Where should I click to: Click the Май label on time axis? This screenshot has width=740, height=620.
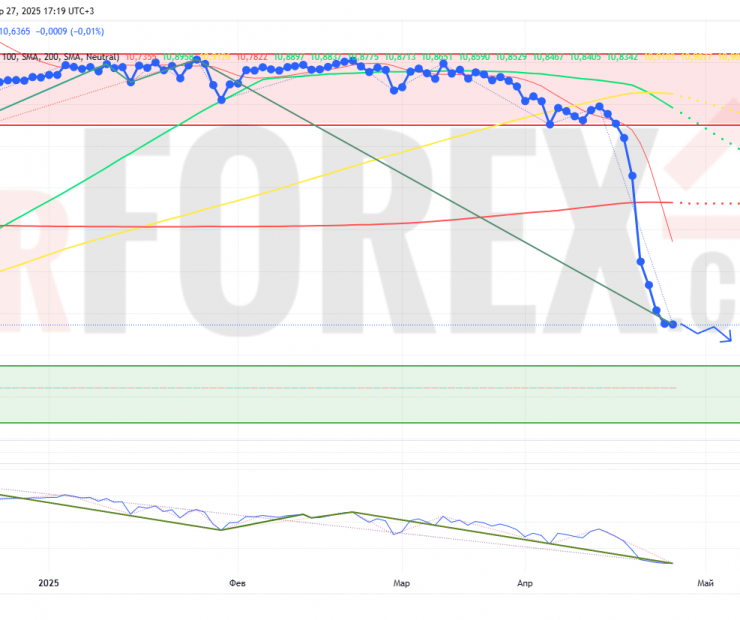pyautogui.click(x=706, y=583)
